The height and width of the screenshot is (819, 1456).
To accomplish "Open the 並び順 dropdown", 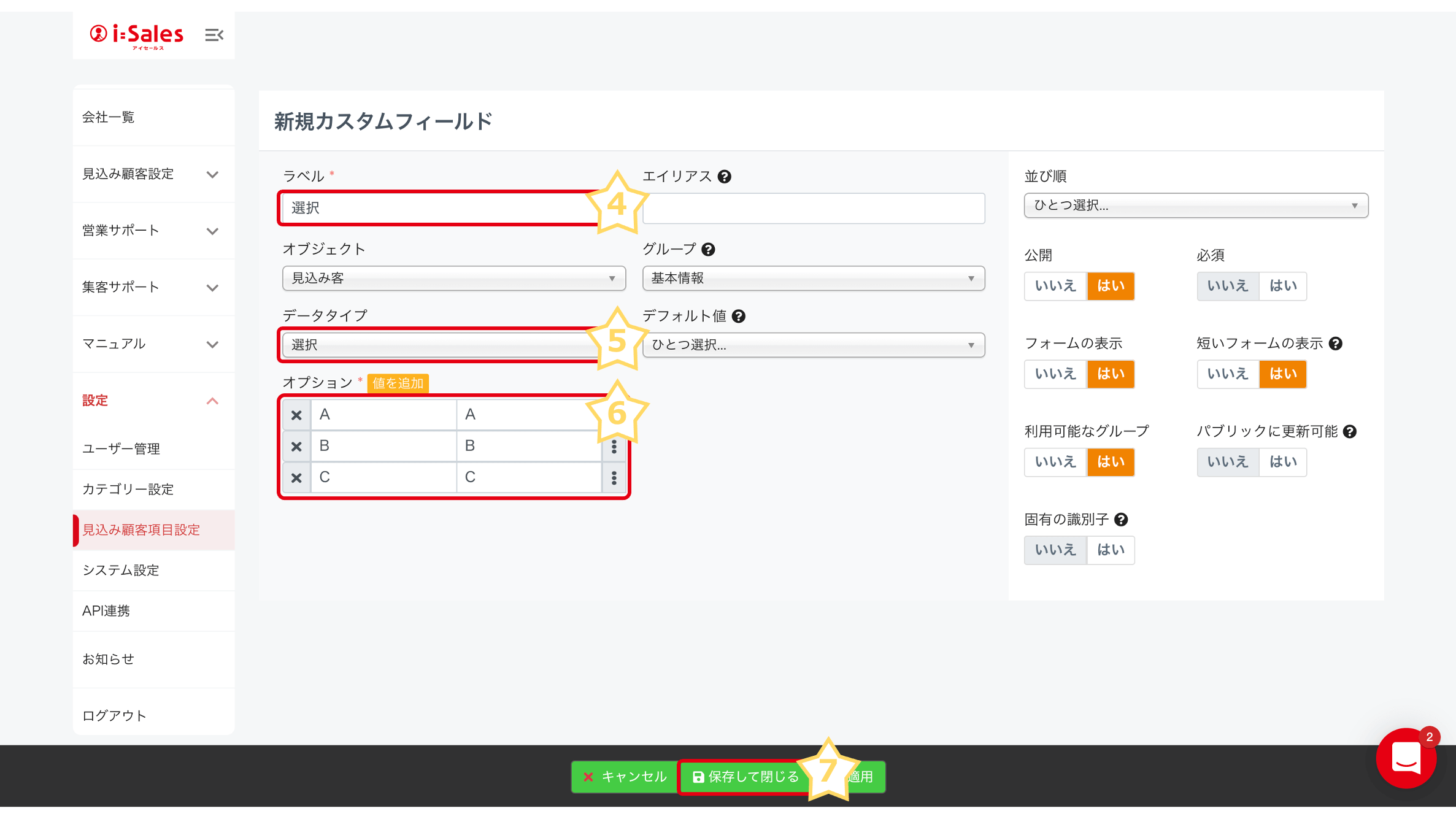I will (x=1195, y=206).
